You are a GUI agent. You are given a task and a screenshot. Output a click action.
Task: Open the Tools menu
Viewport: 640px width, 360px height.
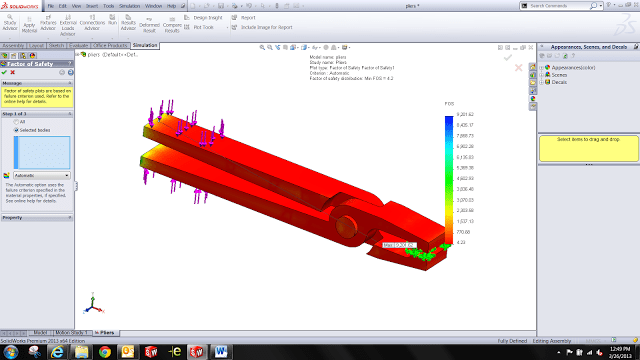(x=109, y=6)
